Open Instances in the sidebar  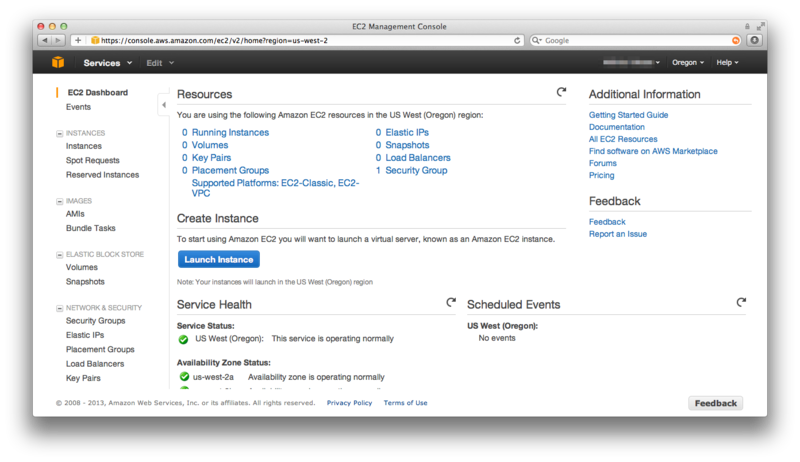(x=84, y=146)
